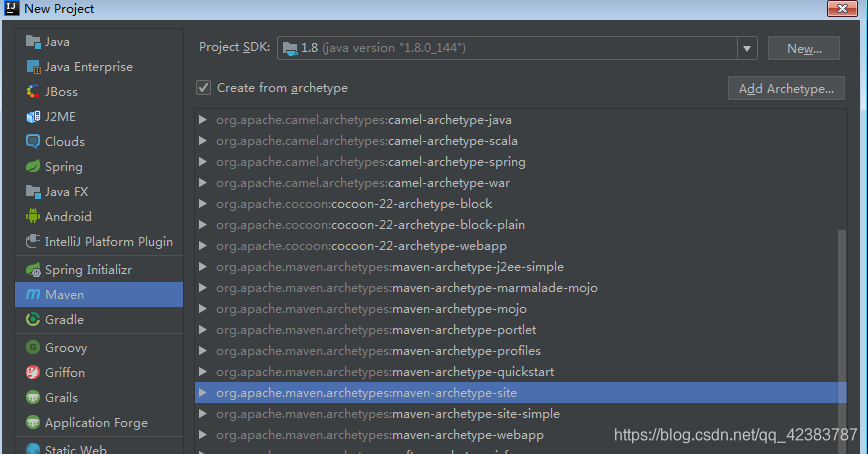Select the cocoon-22-archetype-webapp row text
The height and width of the screenshot is (454, 868).
pos(361,246)
